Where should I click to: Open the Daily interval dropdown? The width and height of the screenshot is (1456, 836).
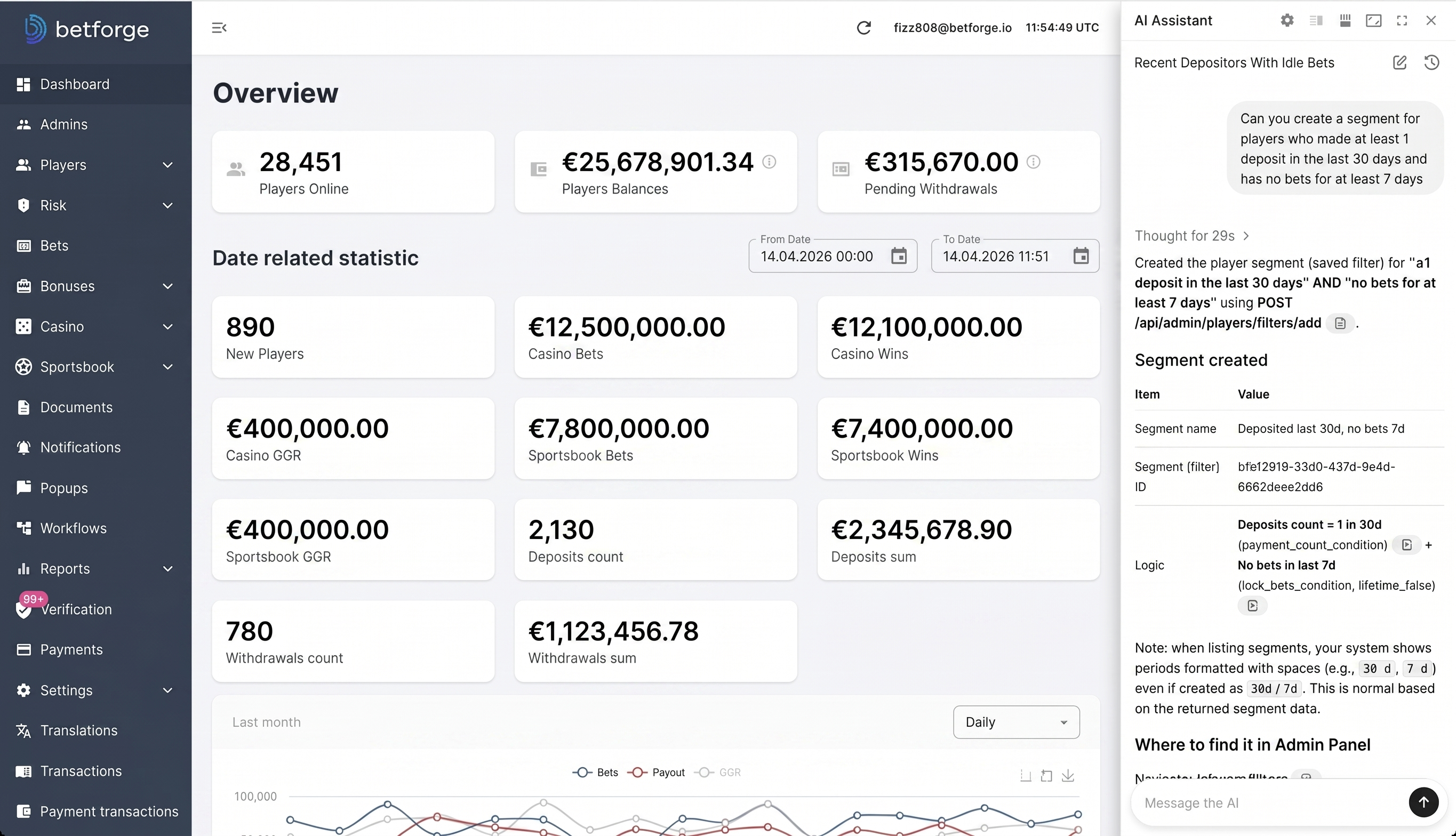(x=1015, y=722)
